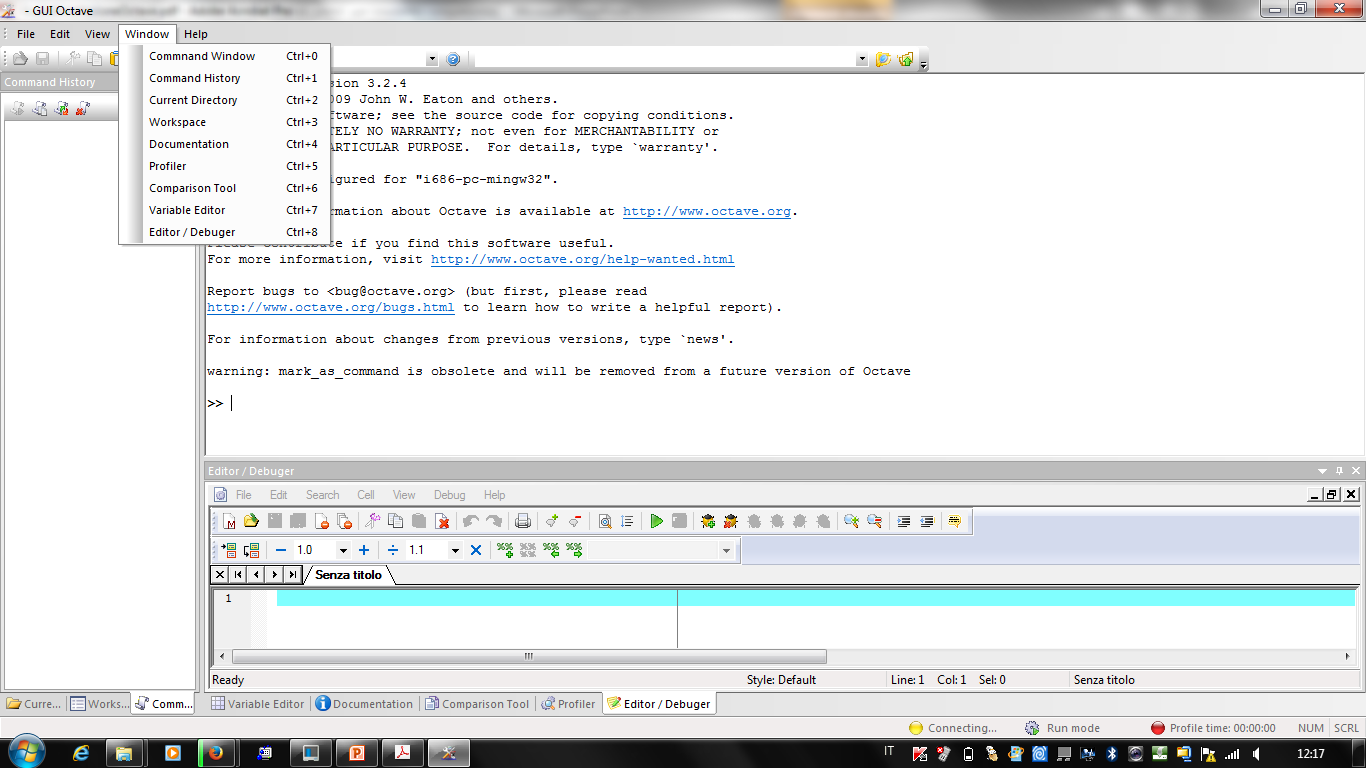
Task: Switch to the Documentation bottom tab
Action: coord(364,704)
